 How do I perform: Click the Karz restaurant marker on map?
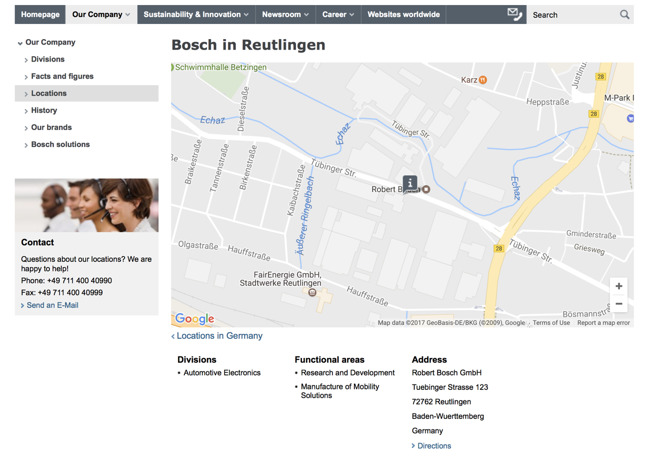[483, 80]
